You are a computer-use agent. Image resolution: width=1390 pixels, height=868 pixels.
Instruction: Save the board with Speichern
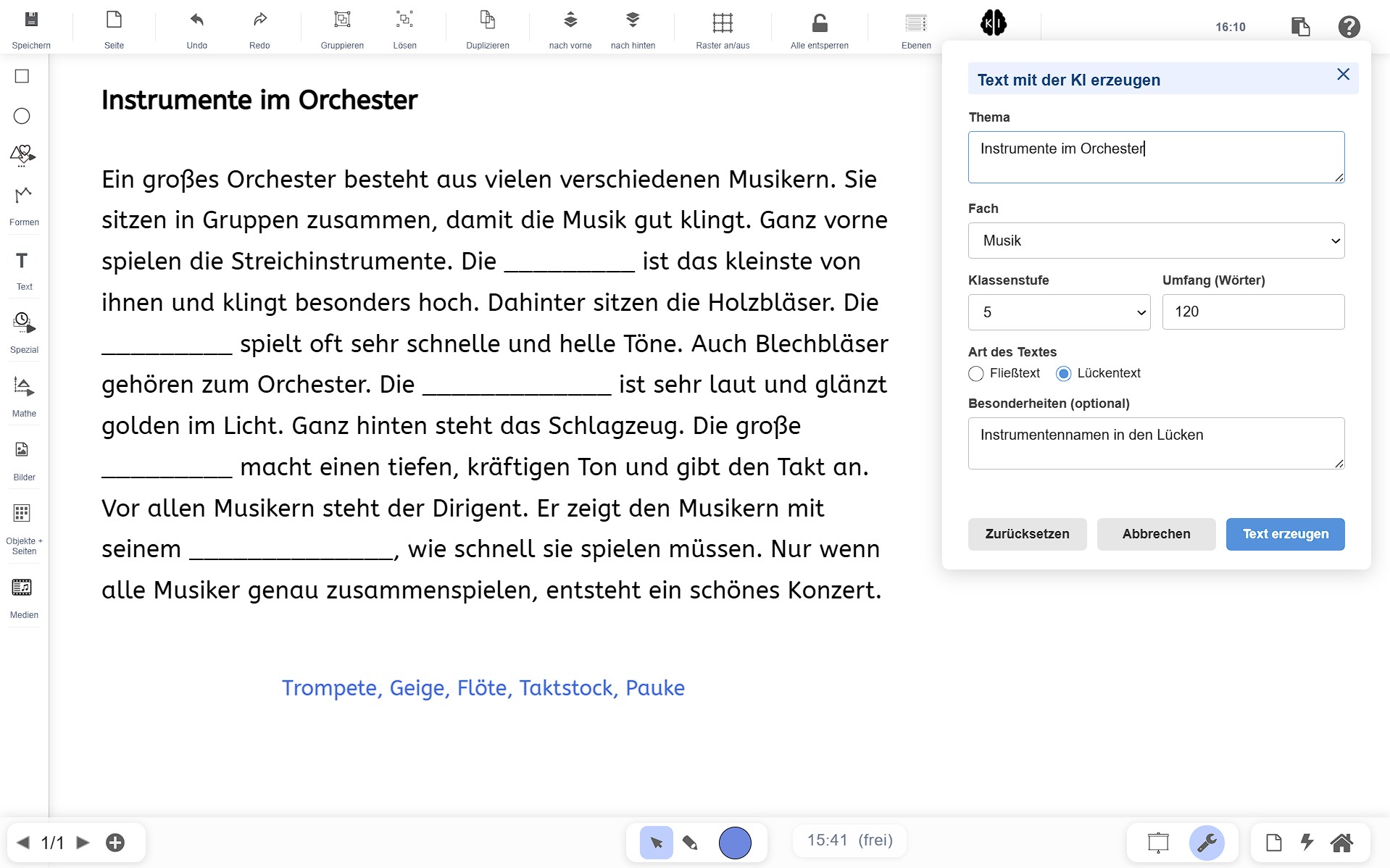[x=31, y=29]
